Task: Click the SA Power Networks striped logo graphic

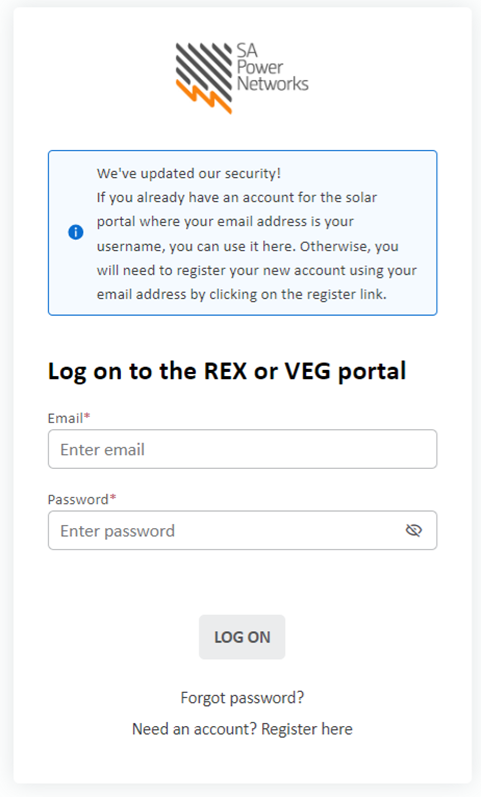Action: 204,78
